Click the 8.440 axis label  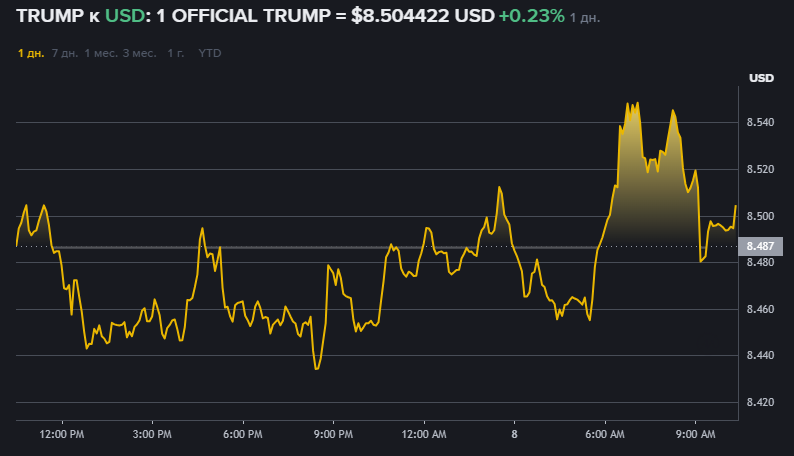pos(761,356)
